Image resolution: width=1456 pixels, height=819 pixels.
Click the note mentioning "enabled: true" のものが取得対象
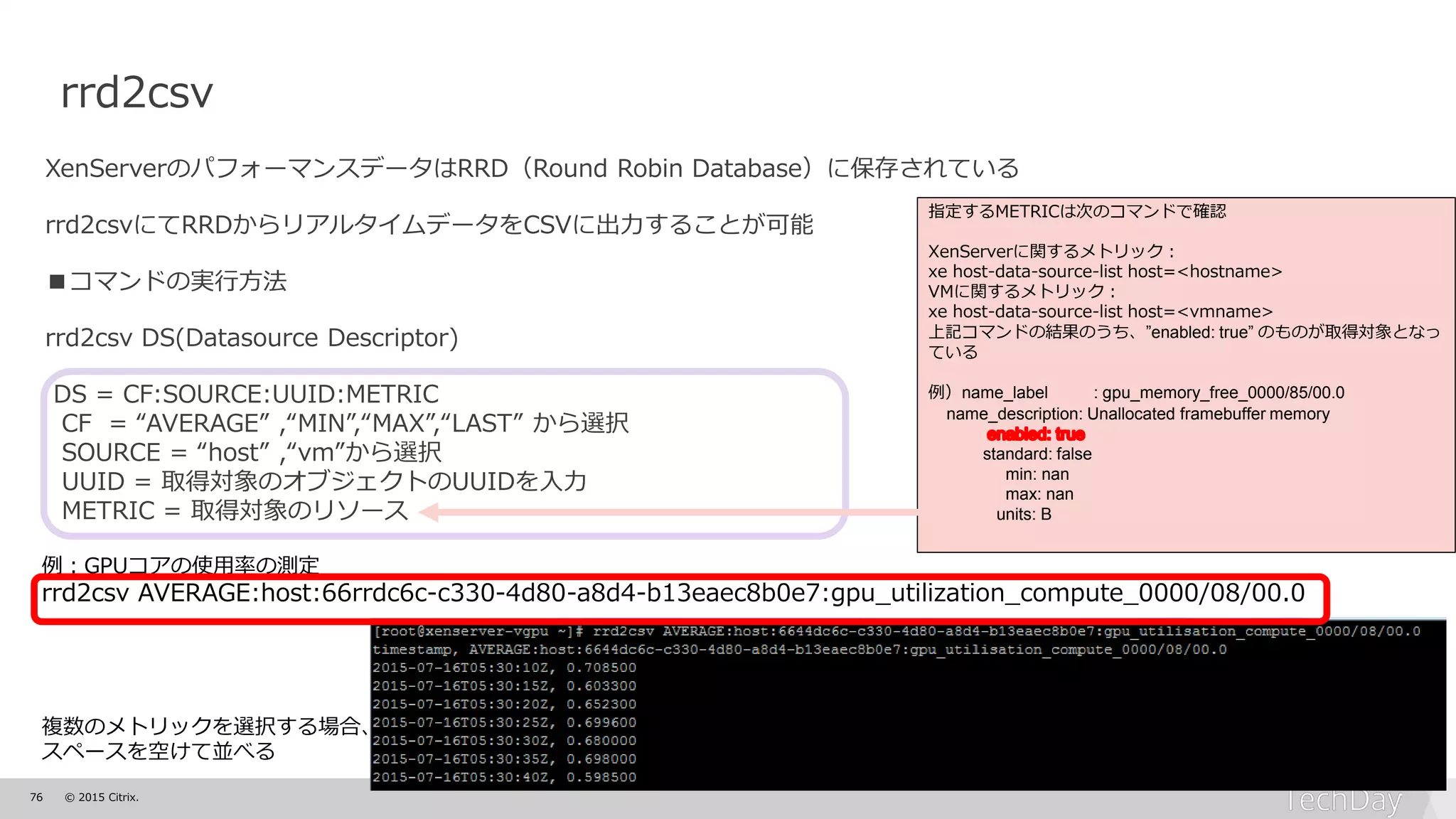point(1184,342)
